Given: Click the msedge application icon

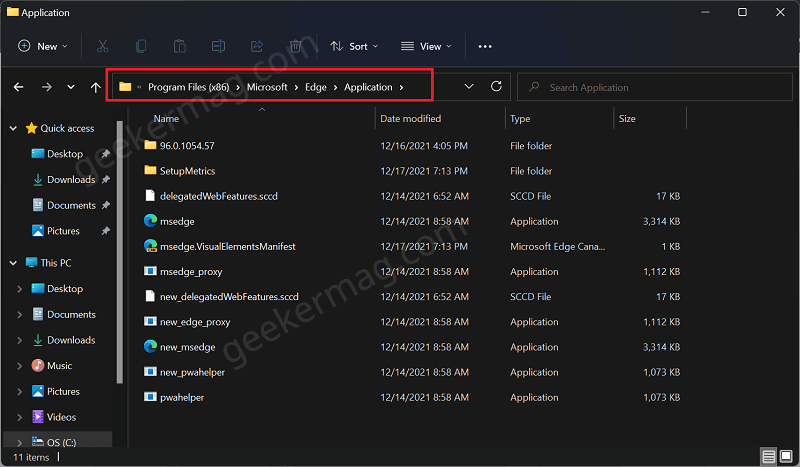Looking at the screenshot, I should point(150,220).
